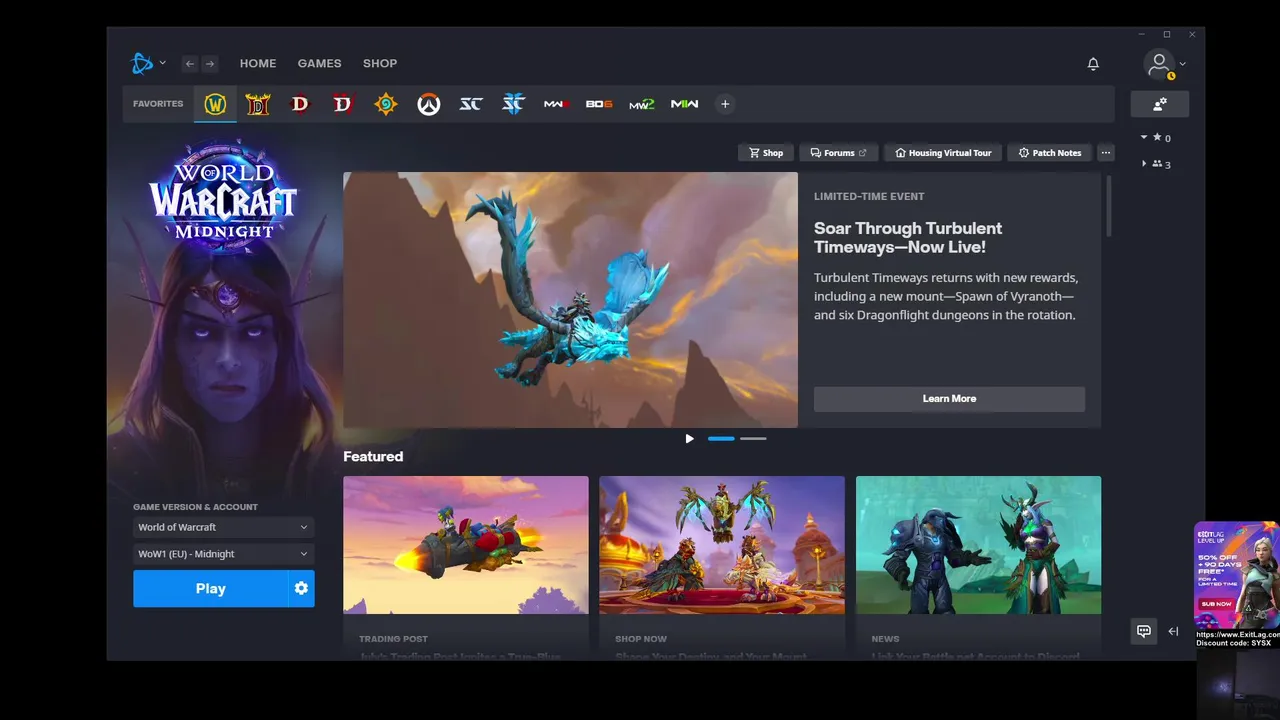The image size is (1280, 720).
Task: Add a game to favorites bar
Action: coord(725,104)
